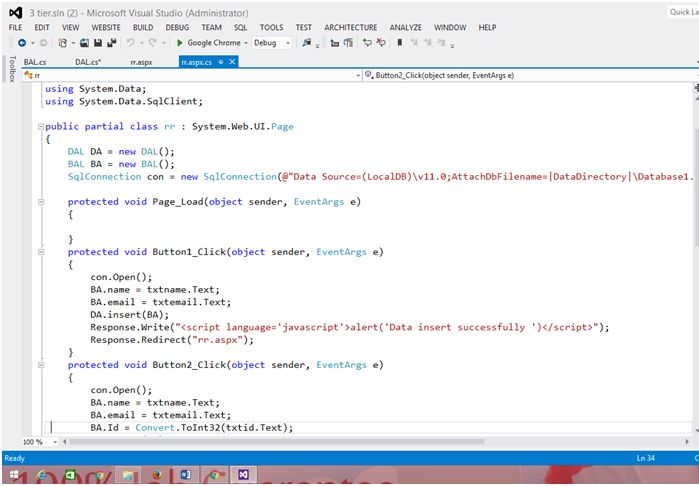Click the 'Ln 34' status bar entry
Screen dimensions: 699x486
(x=645, y=458)
